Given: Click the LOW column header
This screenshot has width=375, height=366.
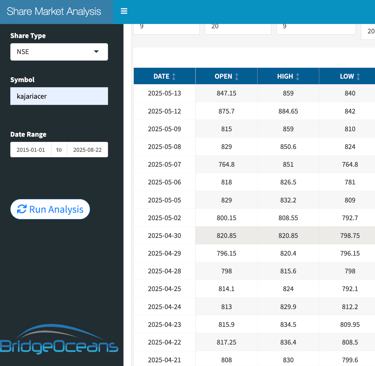Looking at the screenshot, I should tap(347, 76).
